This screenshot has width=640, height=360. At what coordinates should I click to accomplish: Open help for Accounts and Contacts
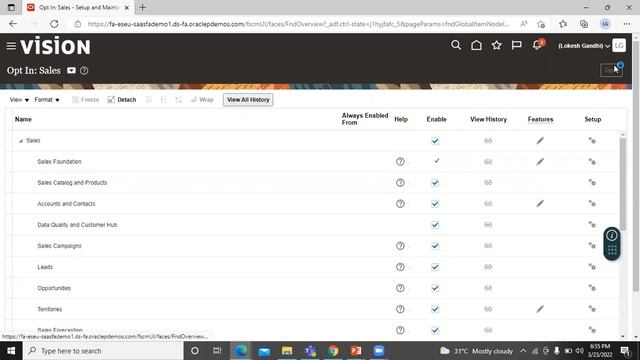tap(400, 204)
